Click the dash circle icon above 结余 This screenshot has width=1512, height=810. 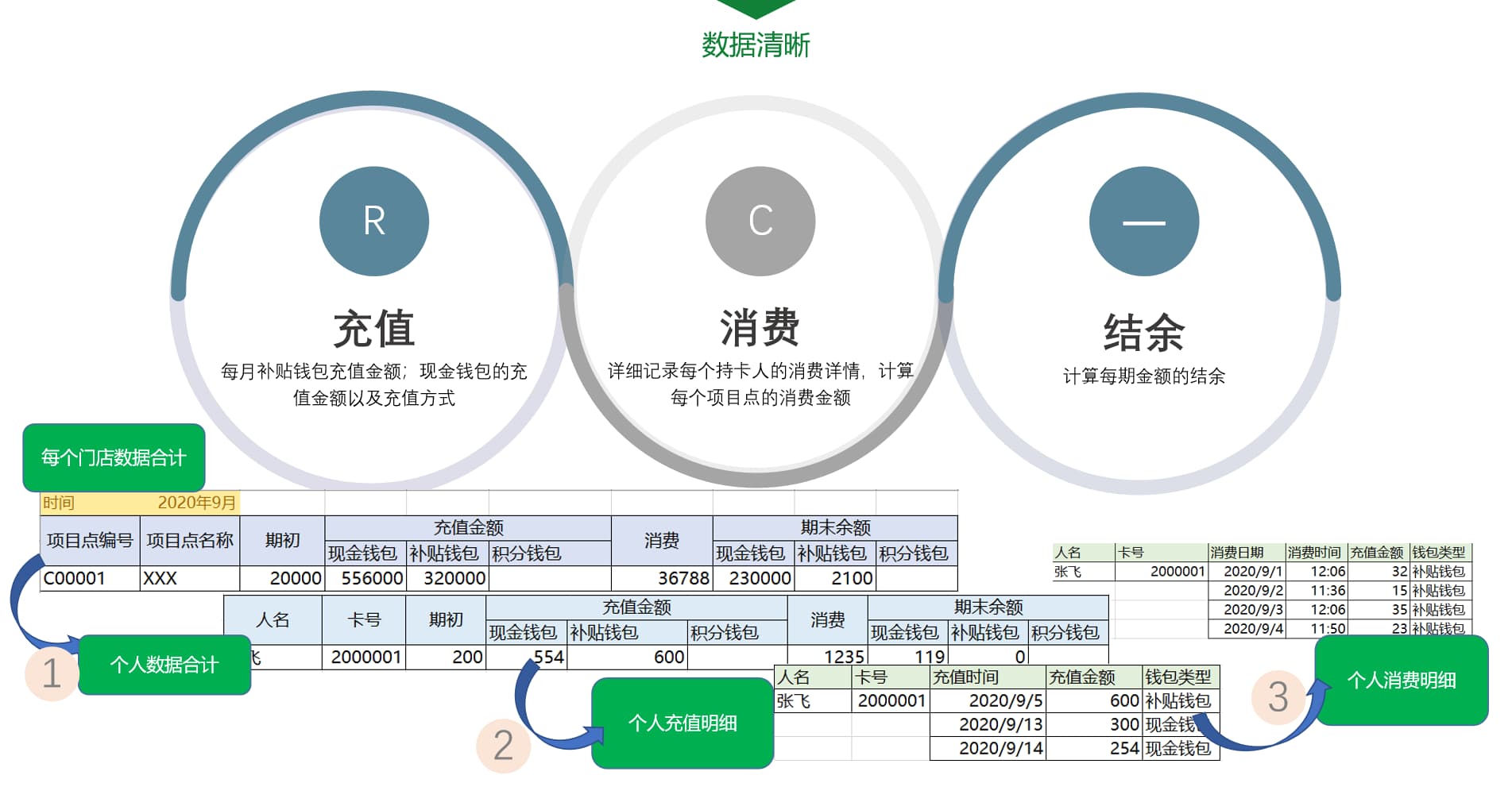point(1144,222)
